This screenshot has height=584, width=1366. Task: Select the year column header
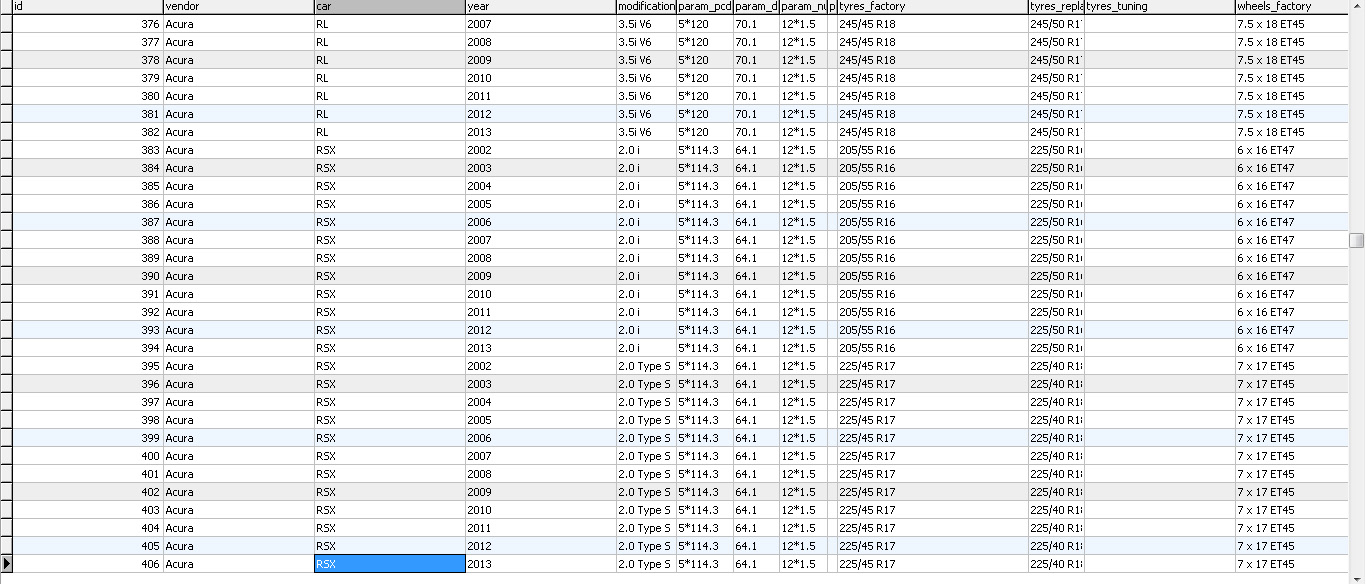tap(540, 7)
